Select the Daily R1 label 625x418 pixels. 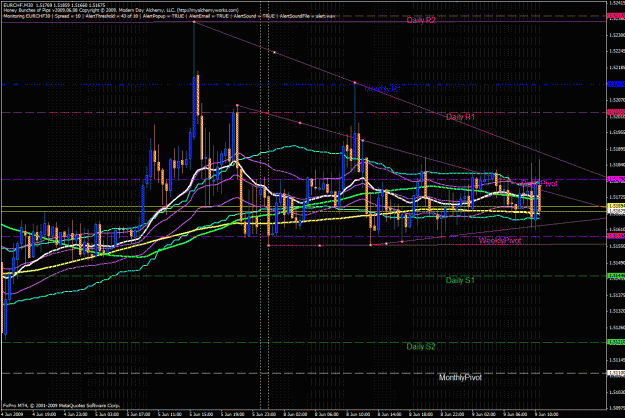pos(460,117)
